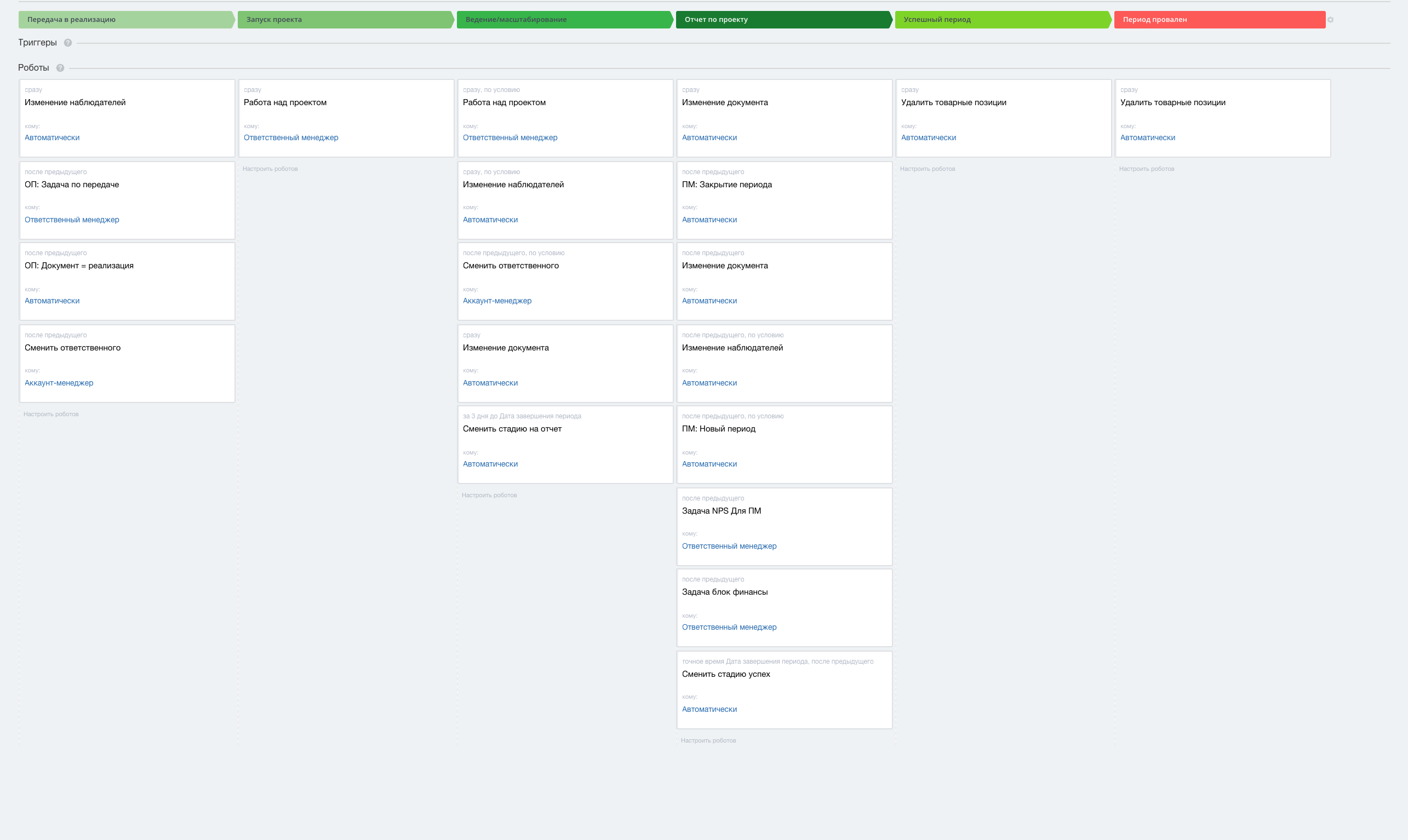The height and width of the screenshot is (840, 1408).
Task: Click Аккаунт-менеджер link in Передача в реализацию column
Action: [x=59, y=383]
